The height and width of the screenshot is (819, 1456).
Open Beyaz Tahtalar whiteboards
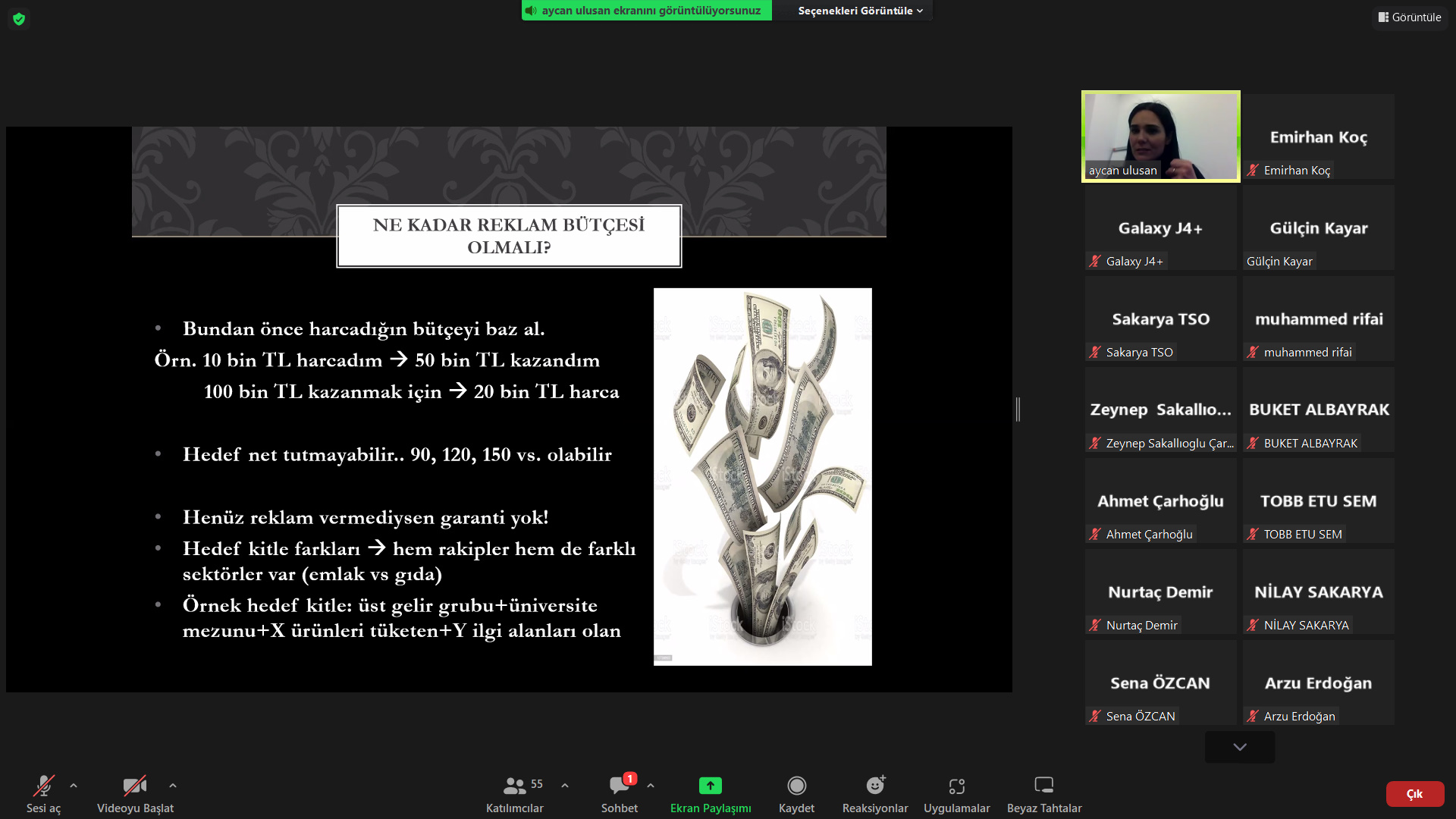1043,793
